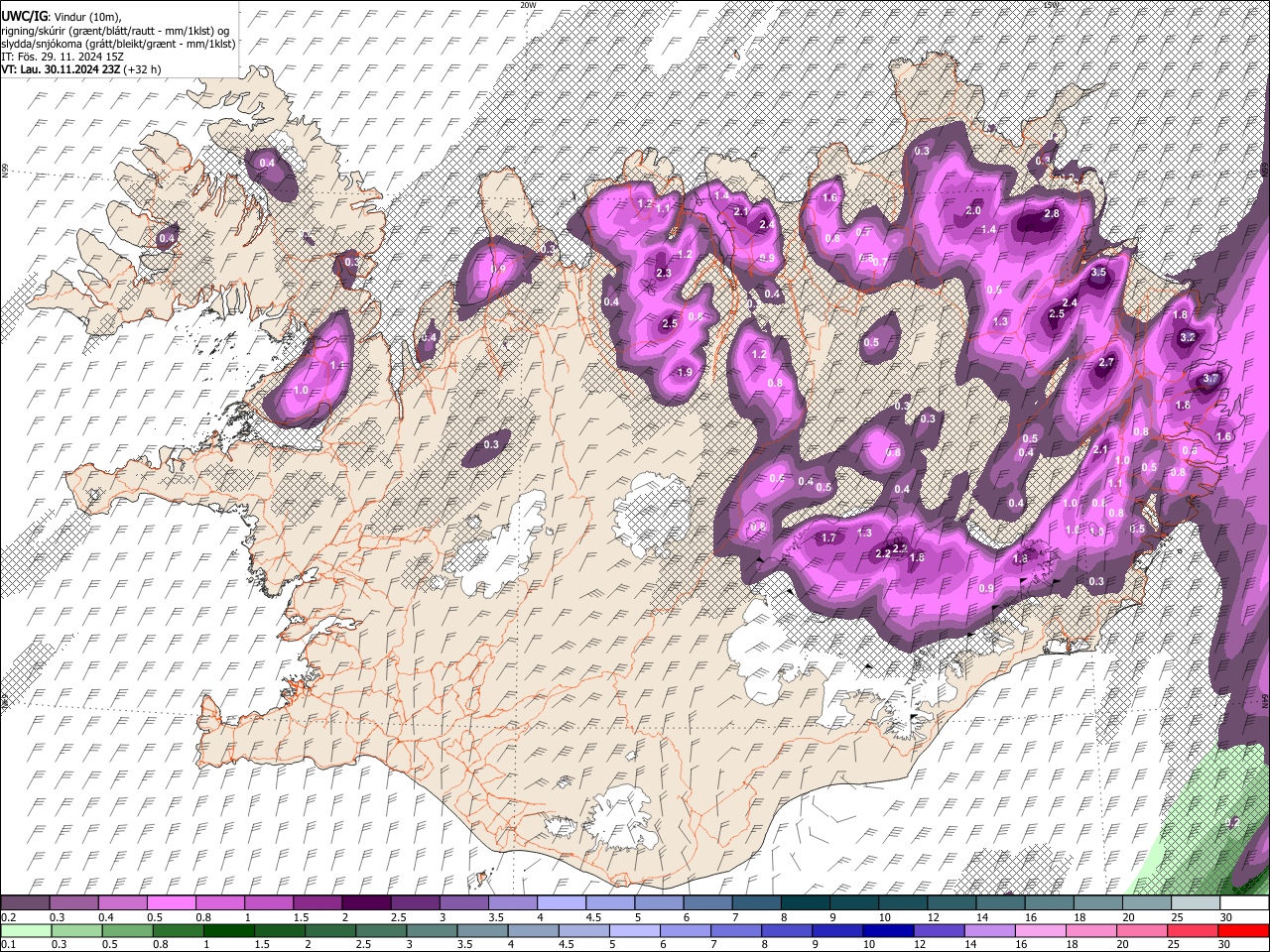Click the 2.0 snowfall value on map
1270x952 pixels.
pyautogui.click(x=973, y=210)
